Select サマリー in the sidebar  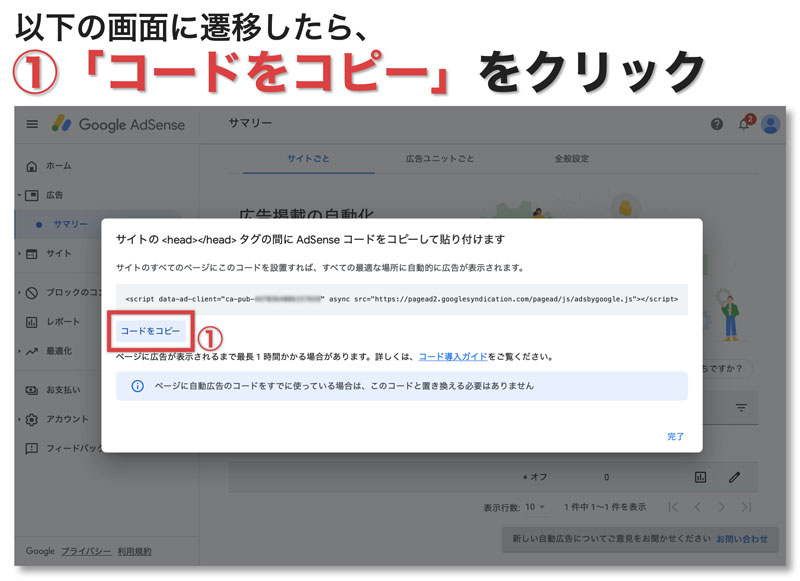70,224
